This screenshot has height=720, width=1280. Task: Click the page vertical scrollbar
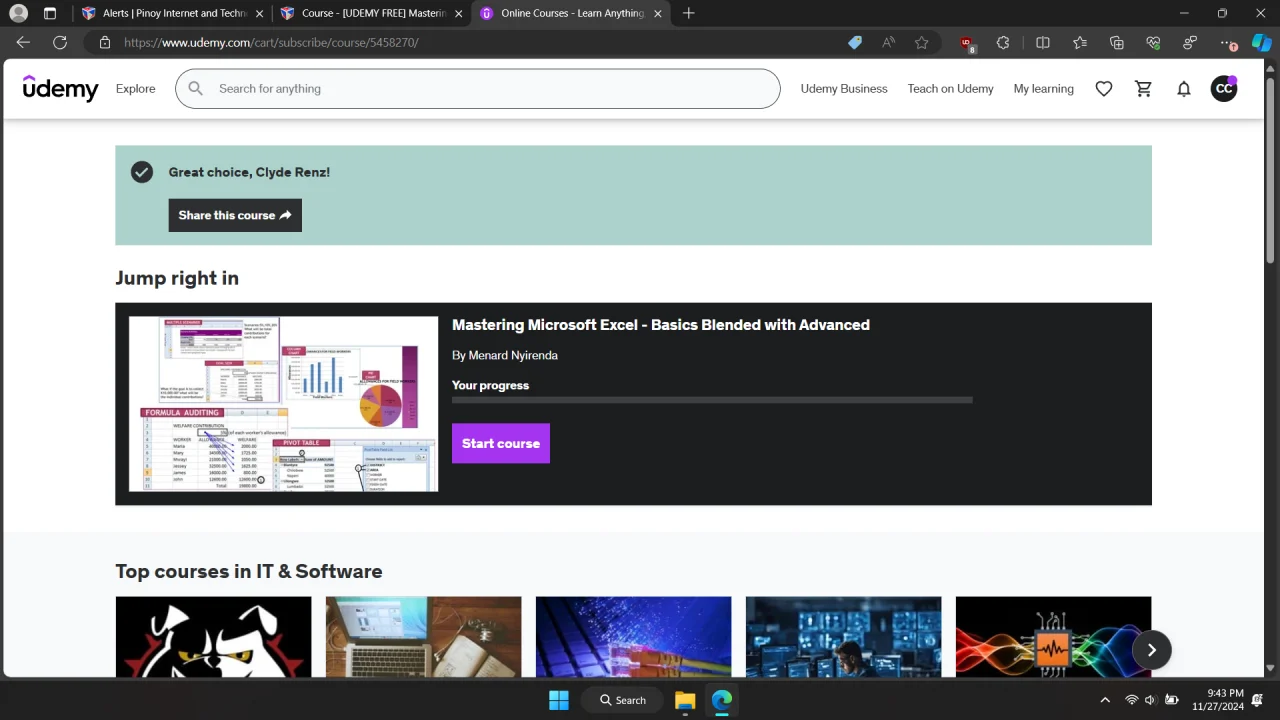coord(1271,170)
